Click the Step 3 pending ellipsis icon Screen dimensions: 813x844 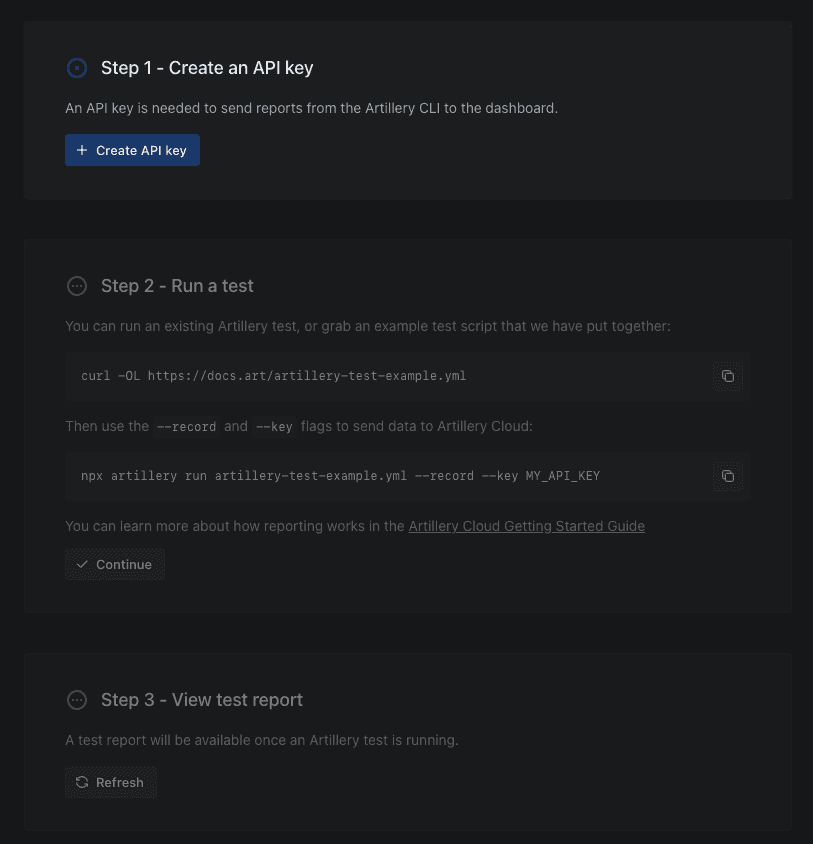click(77, 700)
